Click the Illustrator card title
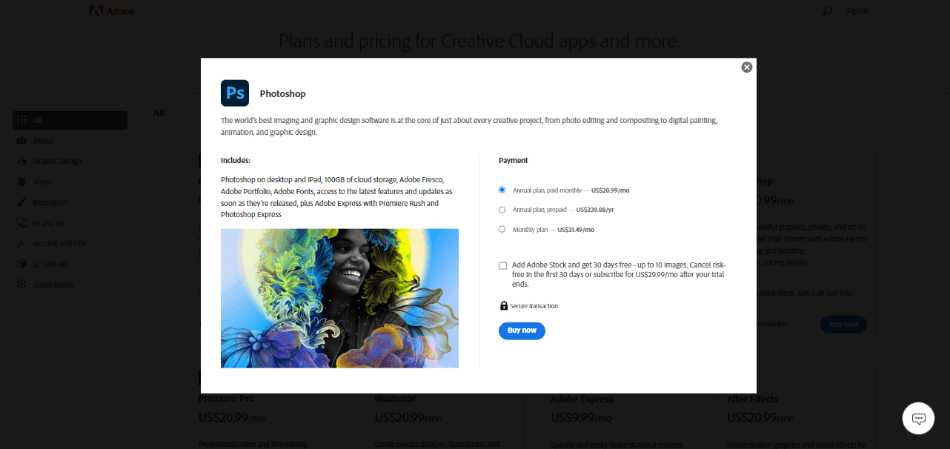Viewport: 950px width, 449px height. click(395, 399)
